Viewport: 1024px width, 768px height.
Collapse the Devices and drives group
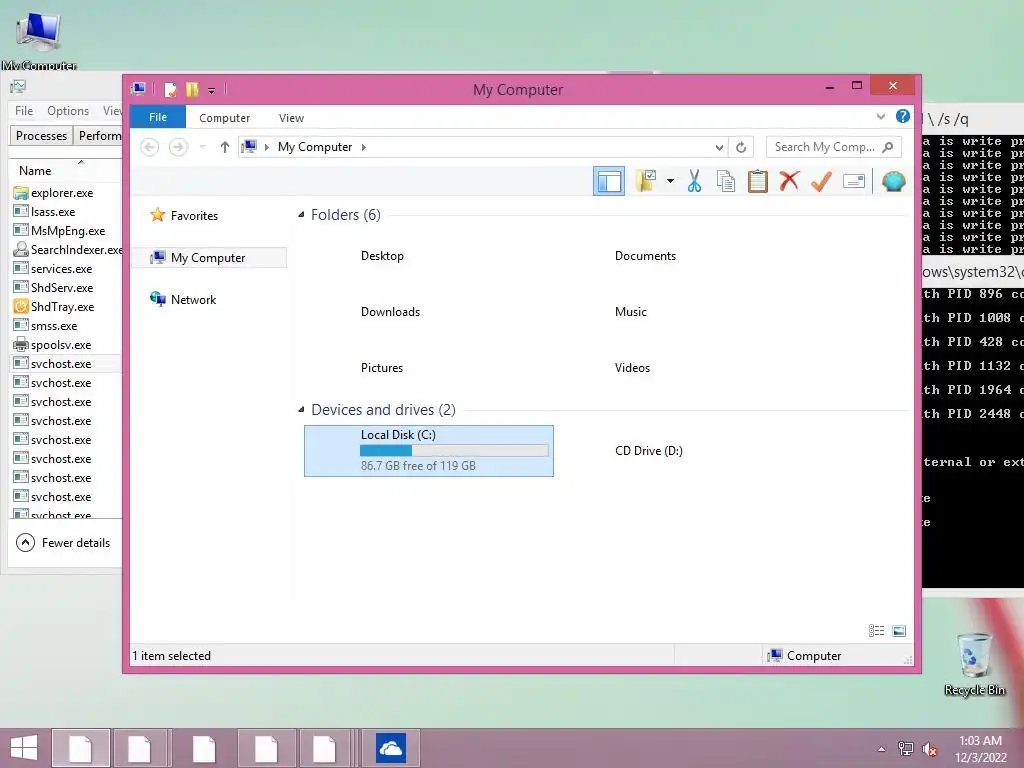(x=301, y=409)
